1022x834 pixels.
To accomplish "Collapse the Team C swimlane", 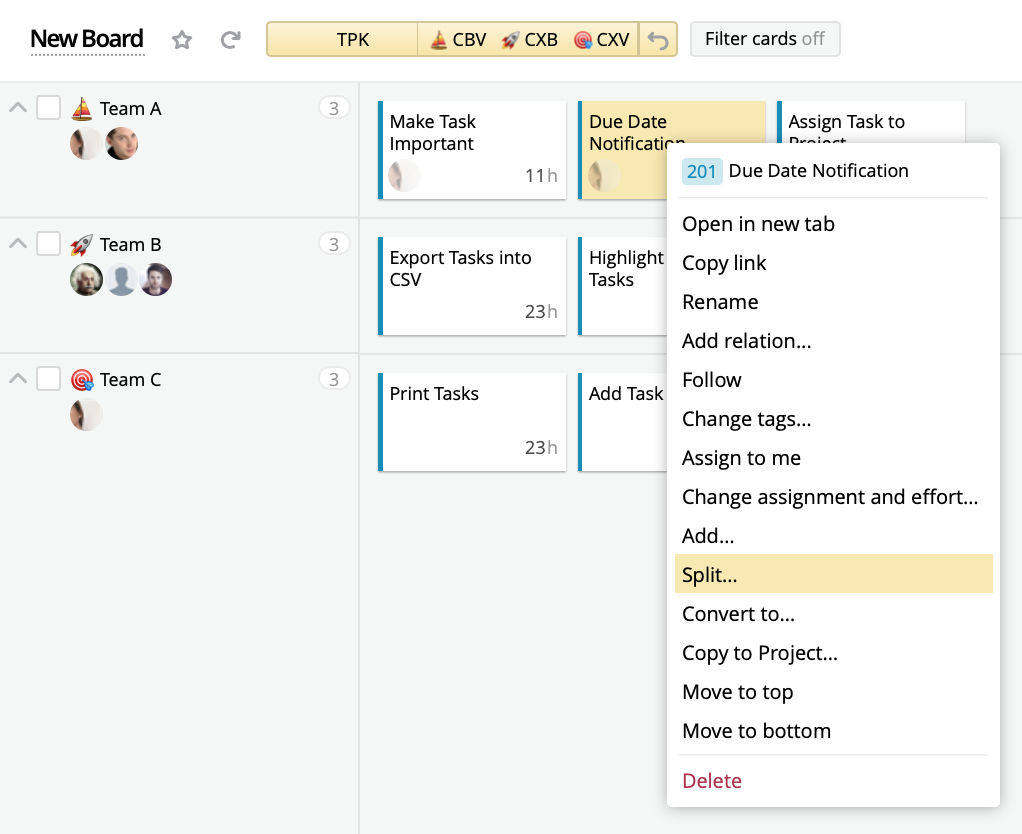I will point(16,378).
